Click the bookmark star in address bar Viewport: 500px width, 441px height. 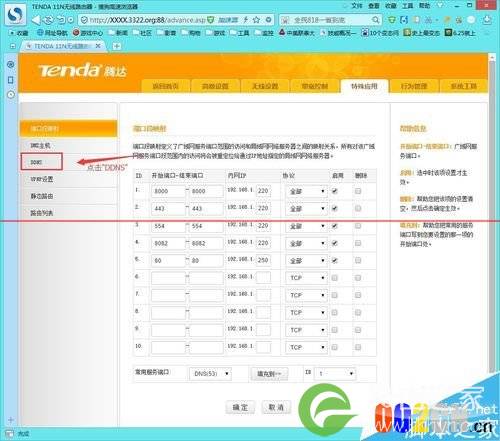256,20
